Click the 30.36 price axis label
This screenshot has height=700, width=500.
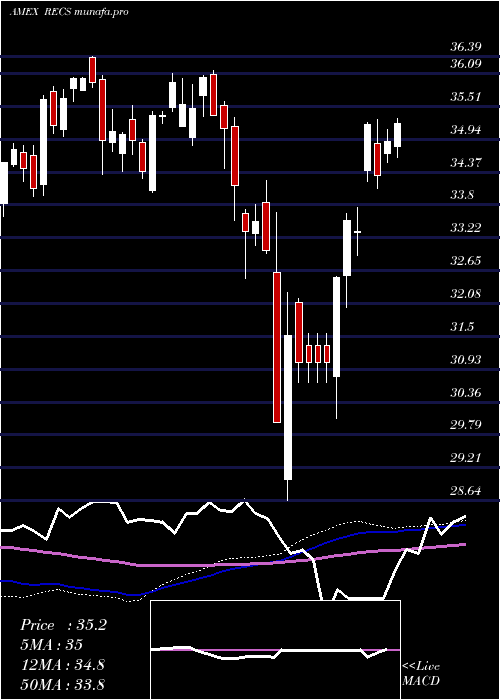click(466, 393)
